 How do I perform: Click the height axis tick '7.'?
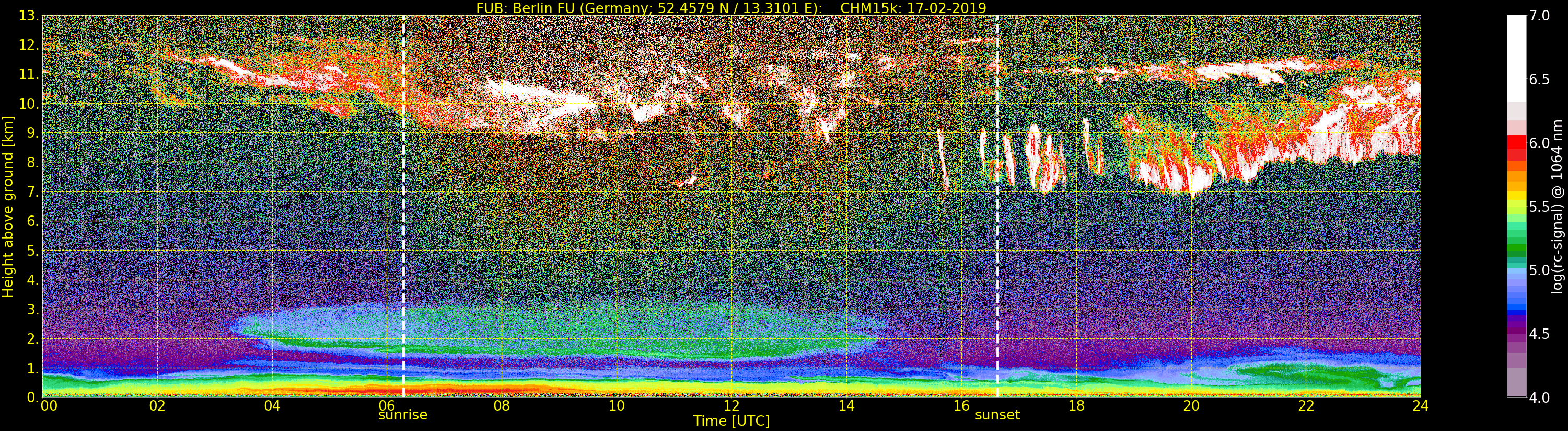[x=32, y=192]
